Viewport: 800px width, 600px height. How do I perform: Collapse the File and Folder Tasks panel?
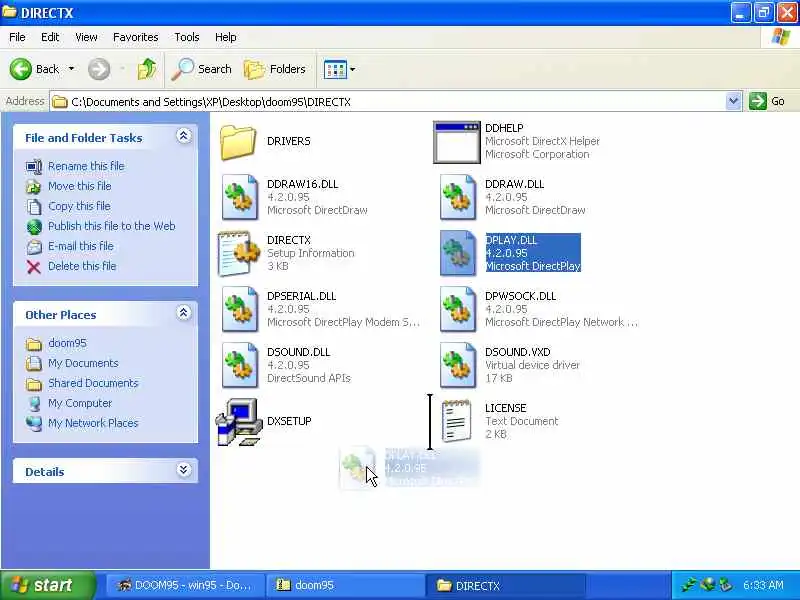184,136
